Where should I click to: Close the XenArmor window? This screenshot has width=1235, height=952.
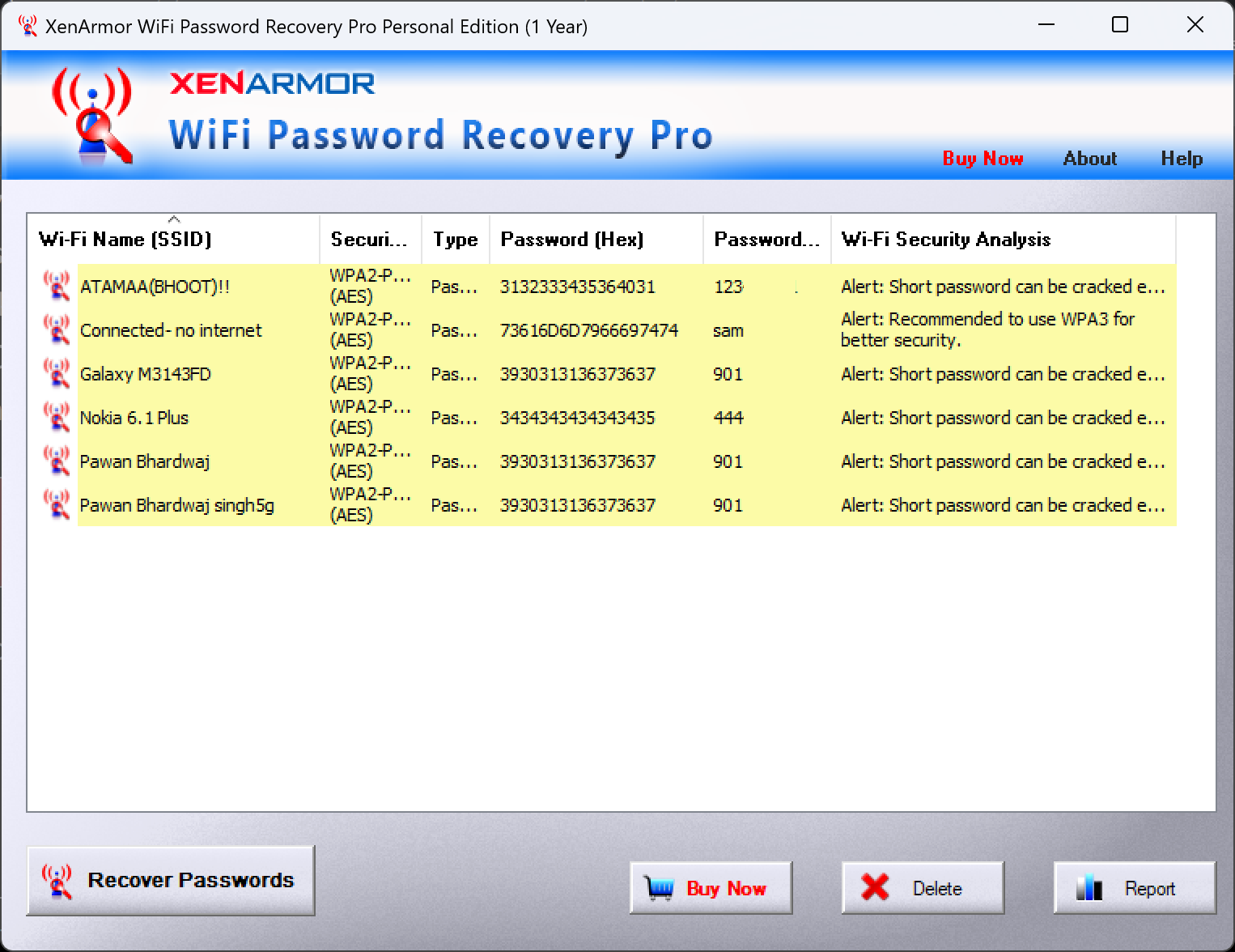point(1195,25)
